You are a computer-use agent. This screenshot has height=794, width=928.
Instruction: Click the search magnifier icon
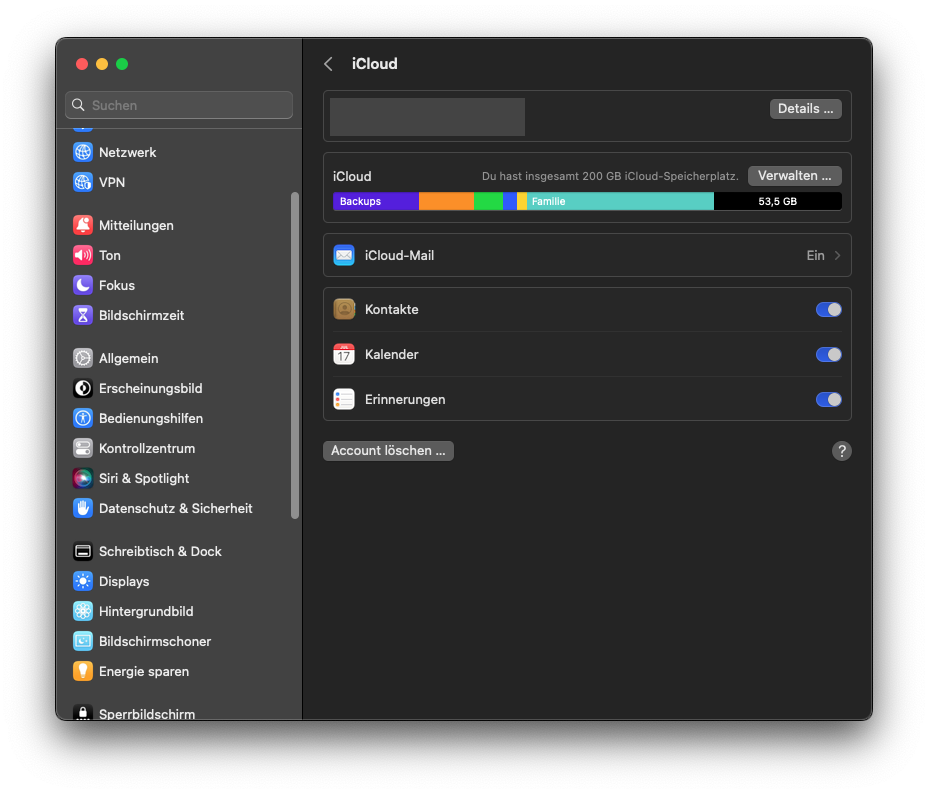coord(78,105)
